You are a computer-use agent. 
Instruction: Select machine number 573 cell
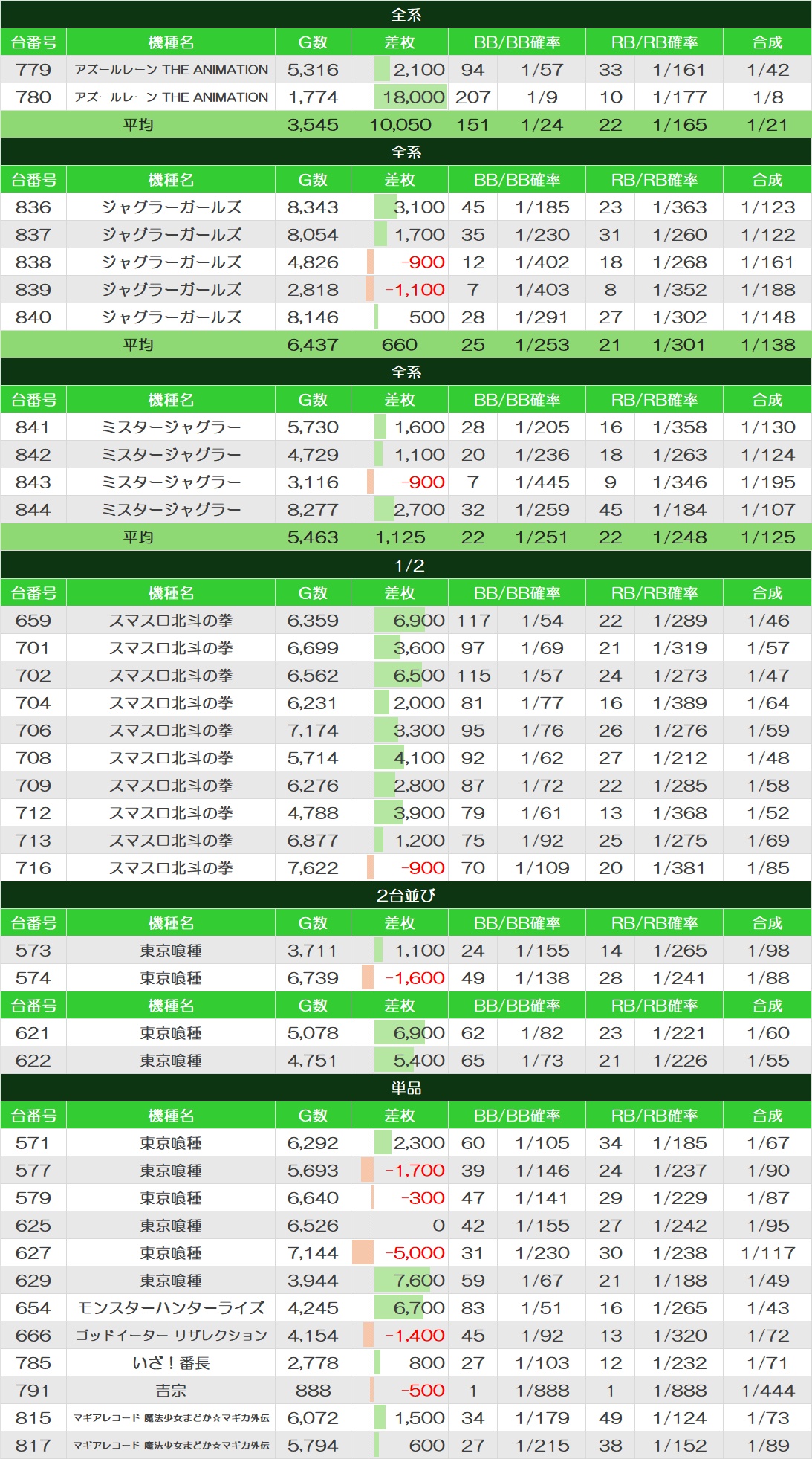point(33,951)
